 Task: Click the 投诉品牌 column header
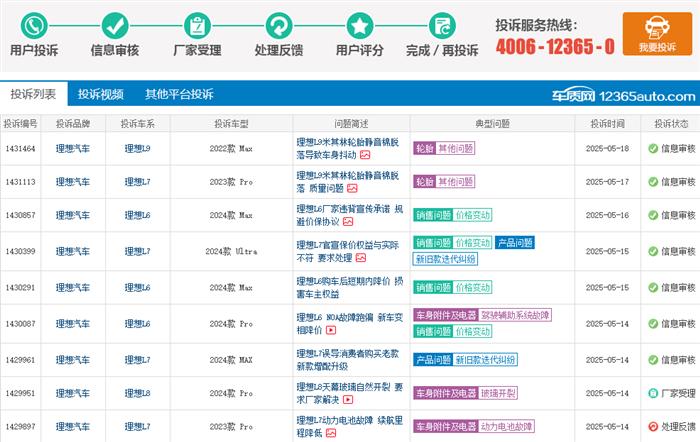[73, 124]
